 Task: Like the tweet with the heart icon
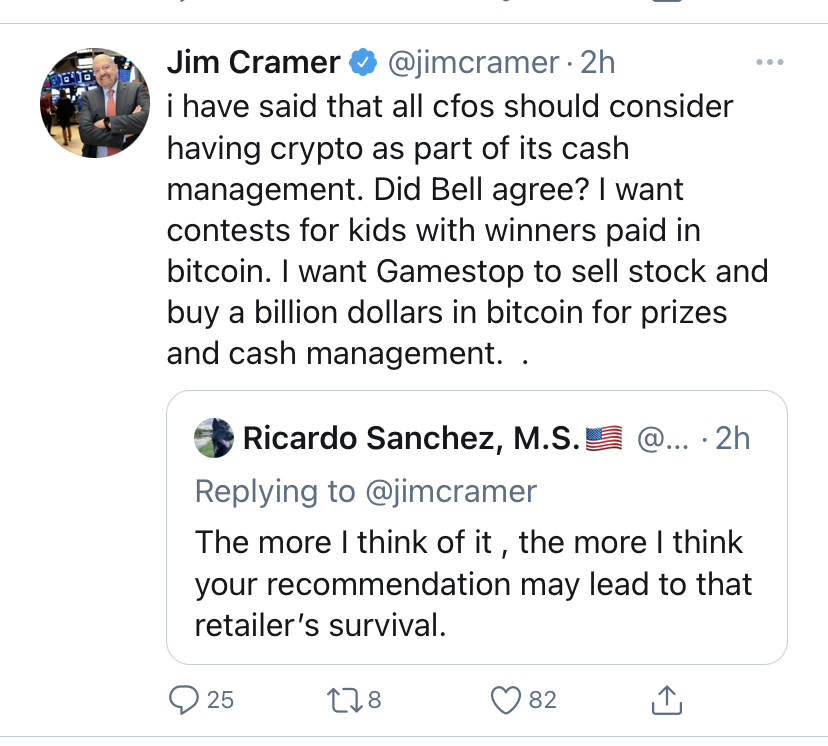[x=506, y=700]
